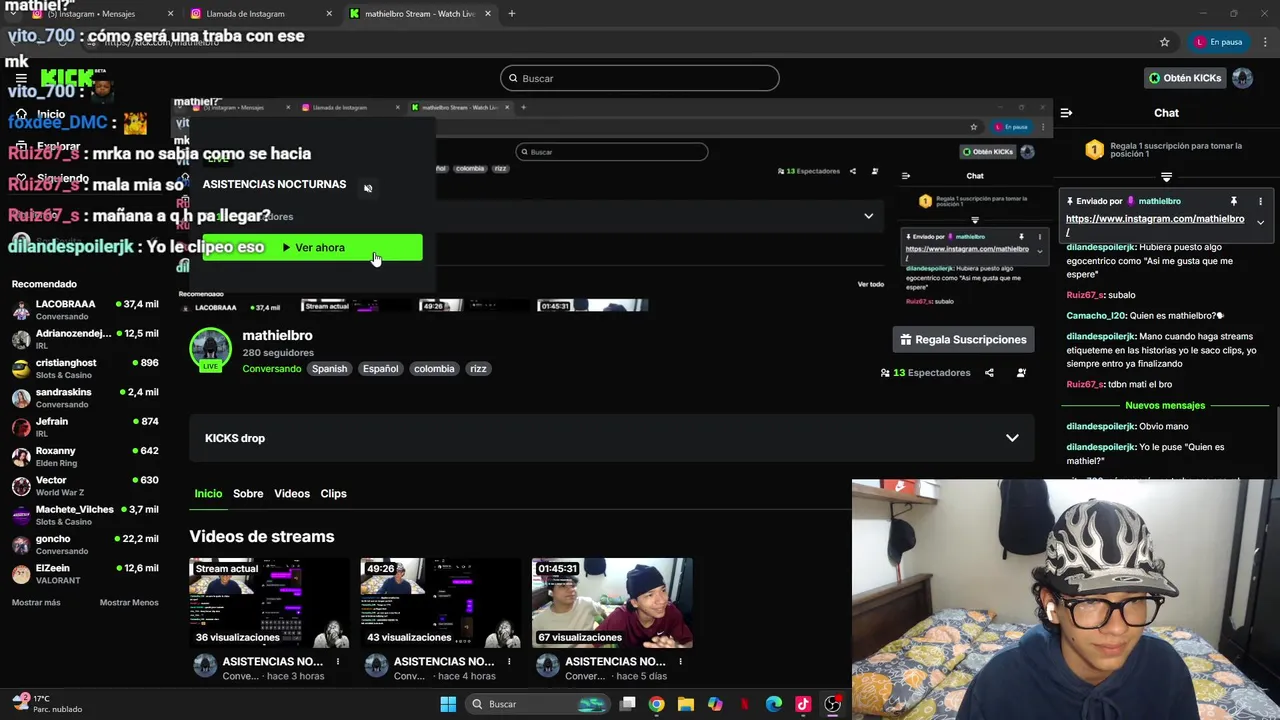The image size is (1280, 720).
Task: Open the profile avatar at top right
Action: pyautogui.click(x=1242, y=78)
